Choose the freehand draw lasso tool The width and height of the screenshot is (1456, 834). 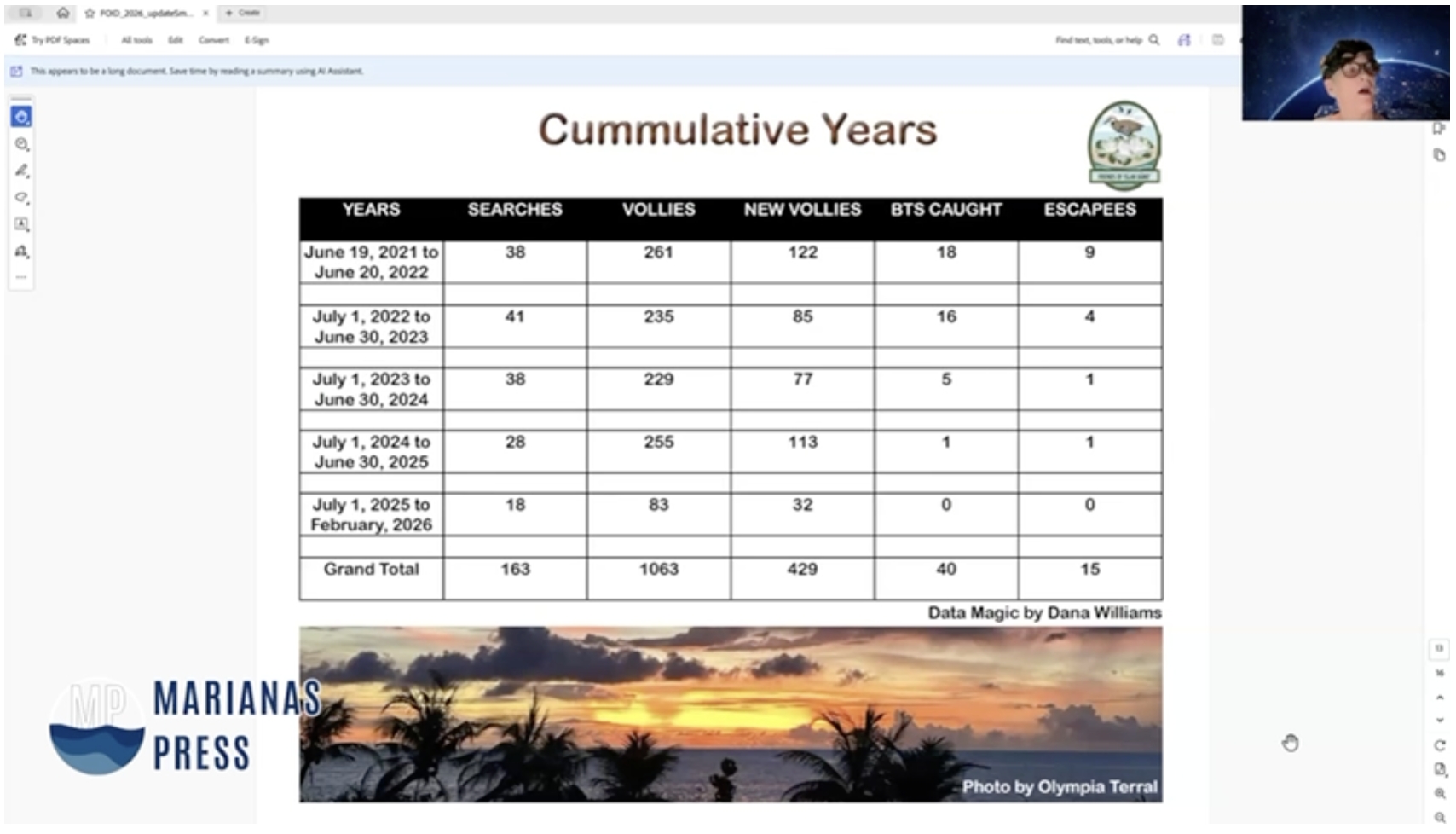click(21, 198)
